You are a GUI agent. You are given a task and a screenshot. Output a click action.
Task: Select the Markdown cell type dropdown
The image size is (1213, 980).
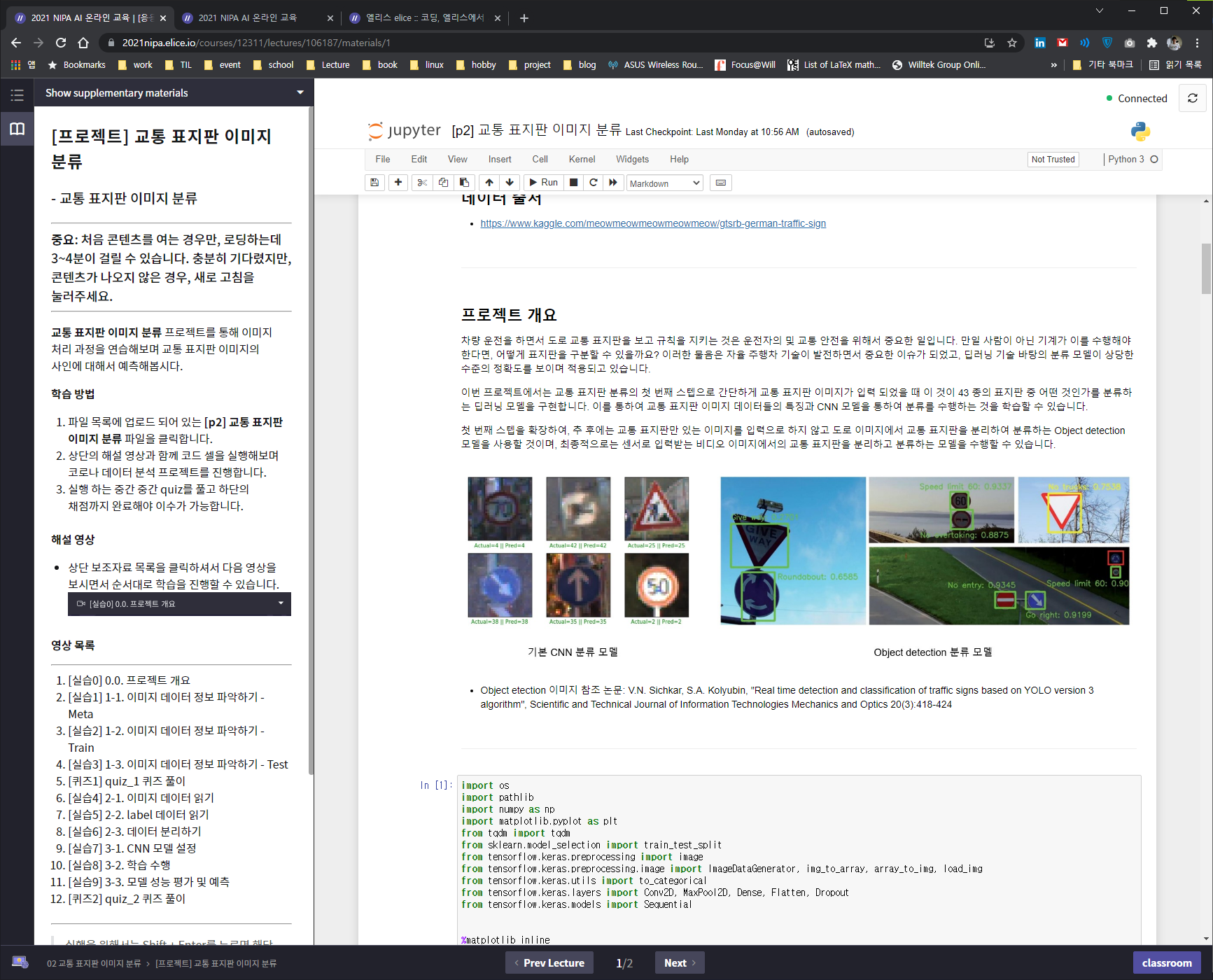click(664, 183)
